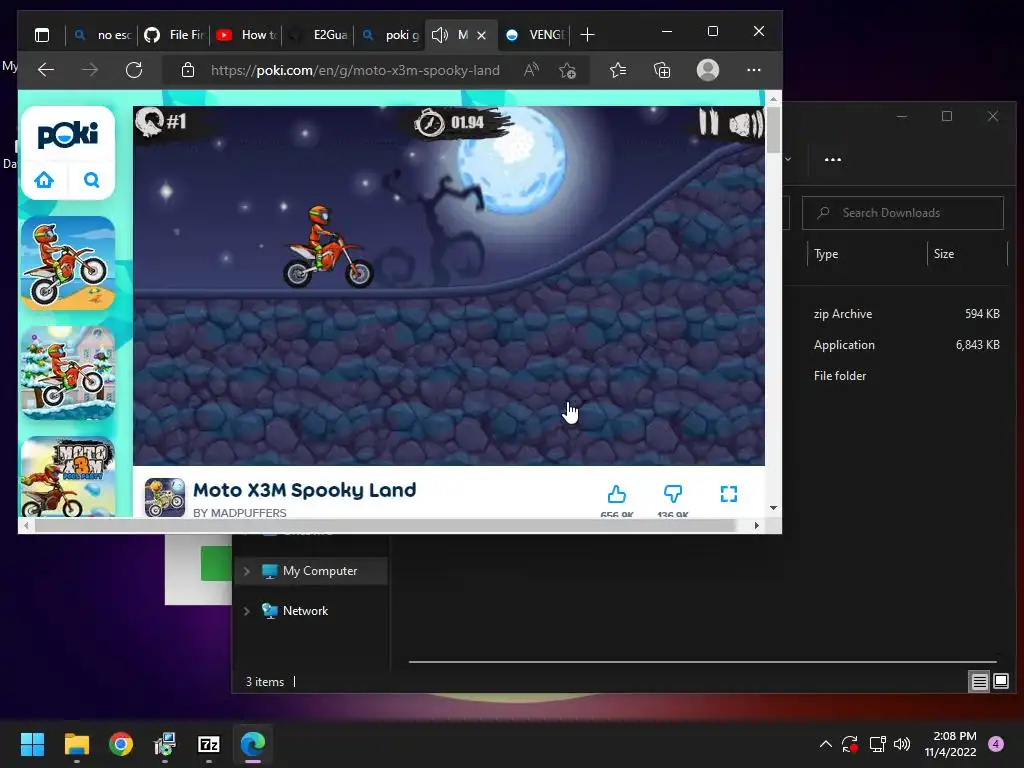Sort Explorer files by Type column
1024x768 pixels.
tap(826, 254)
